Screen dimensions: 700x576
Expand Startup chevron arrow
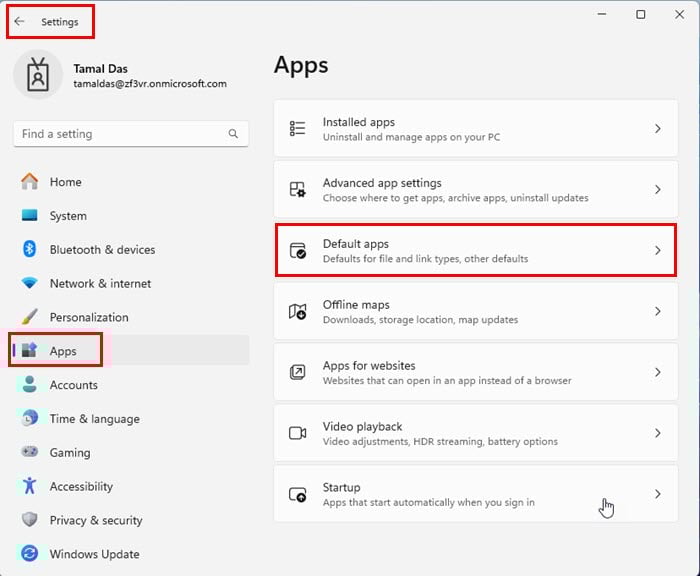[x=657, y=494]
